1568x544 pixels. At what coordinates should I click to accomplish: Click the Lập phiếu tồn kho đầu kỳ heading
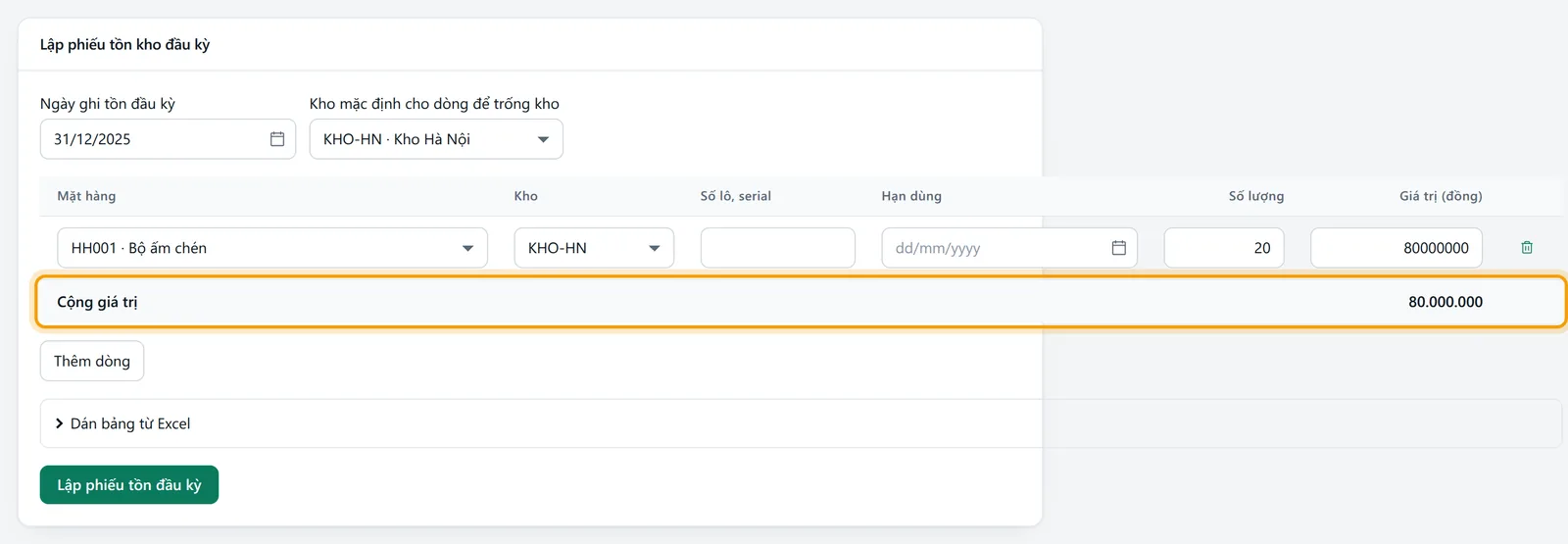(124, 44)
